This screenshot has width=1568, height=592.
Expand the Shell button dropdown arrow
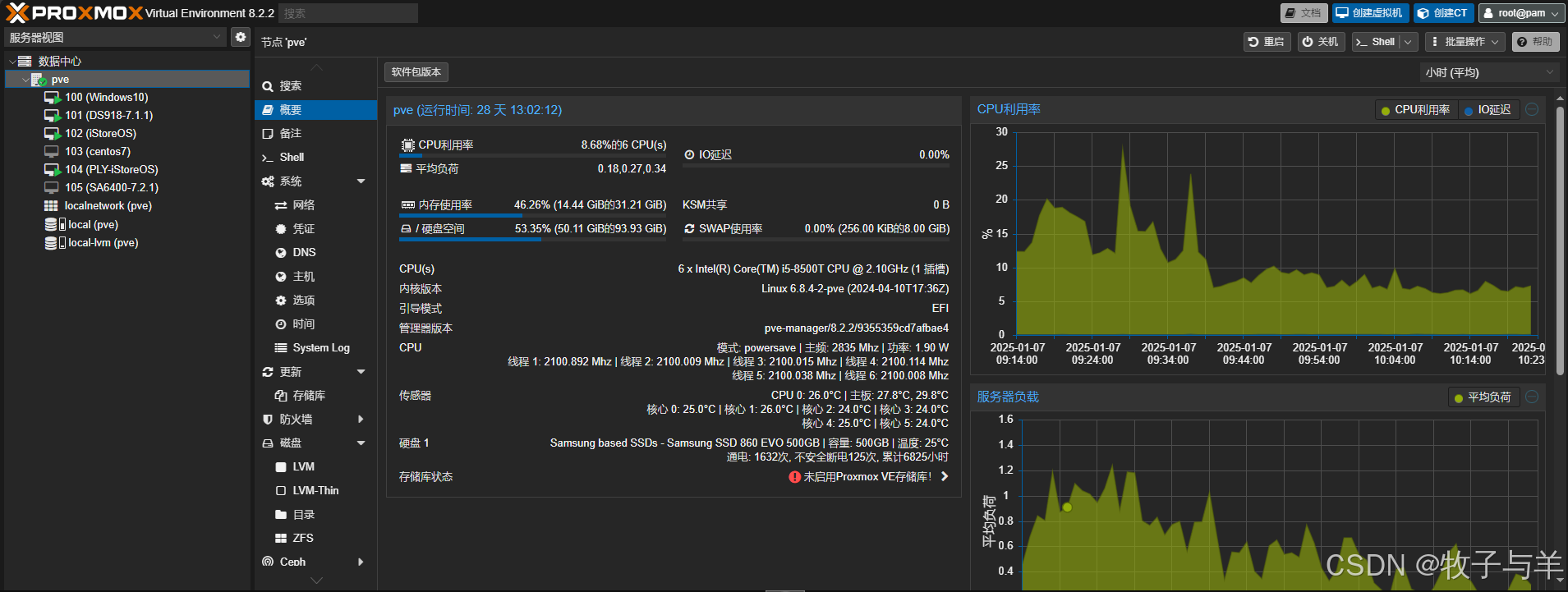[1409, 42]
